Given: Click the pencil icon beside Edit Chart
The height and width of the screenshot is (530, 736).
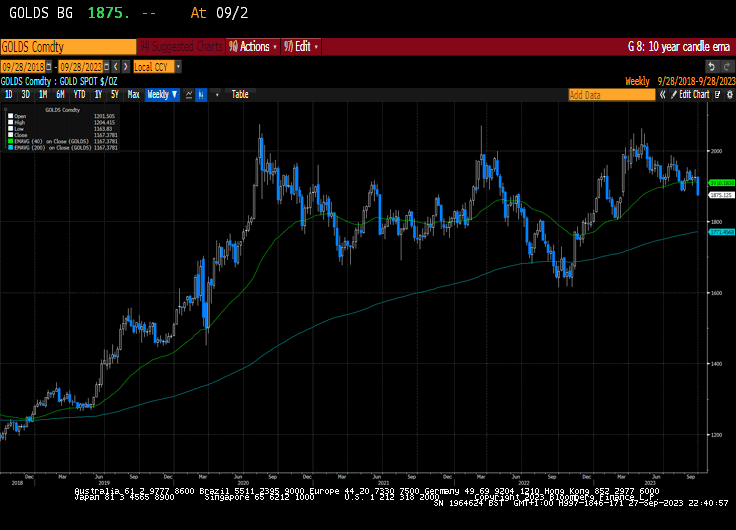Looking at the screenshot, I should point(674,95).
